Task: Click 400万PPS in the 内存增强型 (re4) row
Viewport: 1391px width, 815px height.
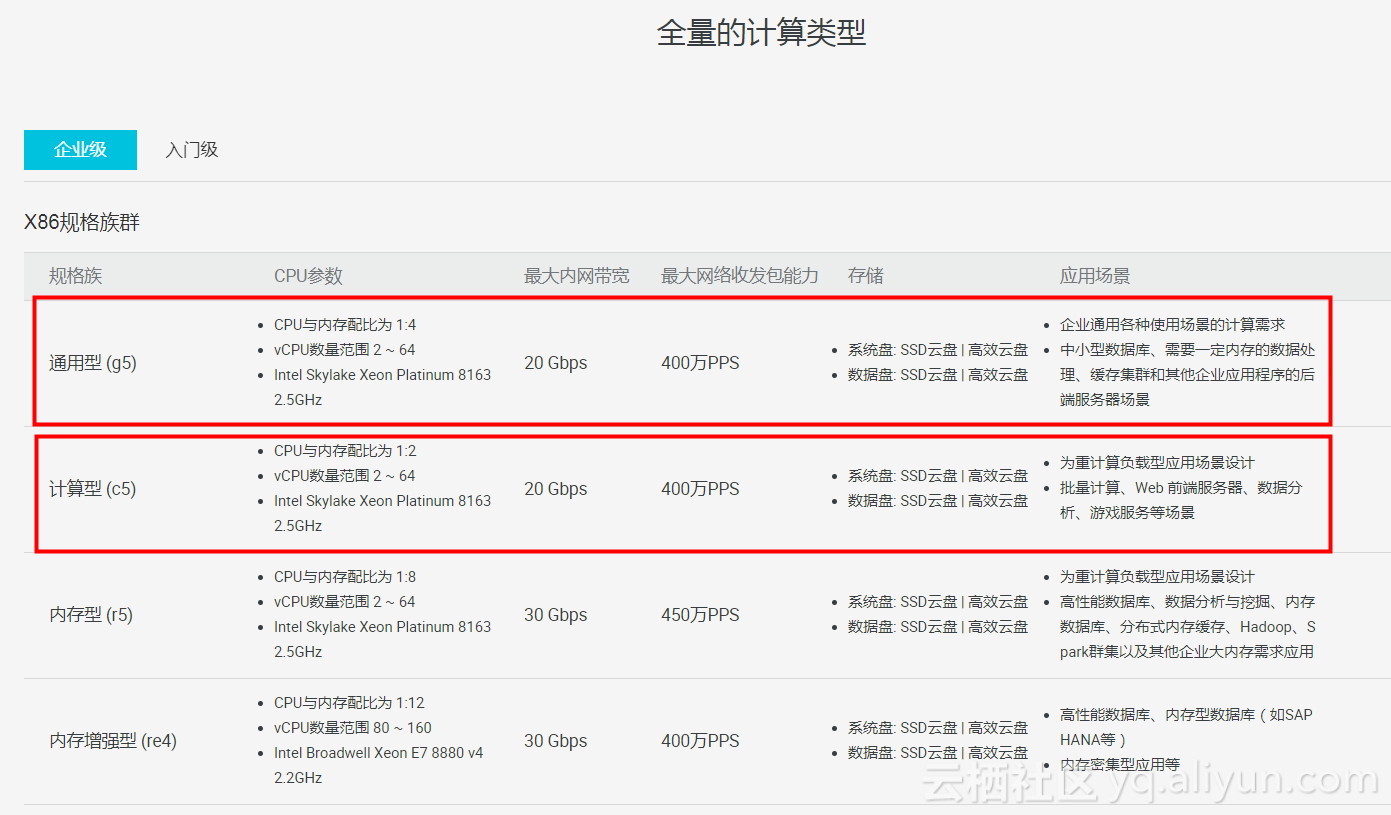Action: (700, 741)
